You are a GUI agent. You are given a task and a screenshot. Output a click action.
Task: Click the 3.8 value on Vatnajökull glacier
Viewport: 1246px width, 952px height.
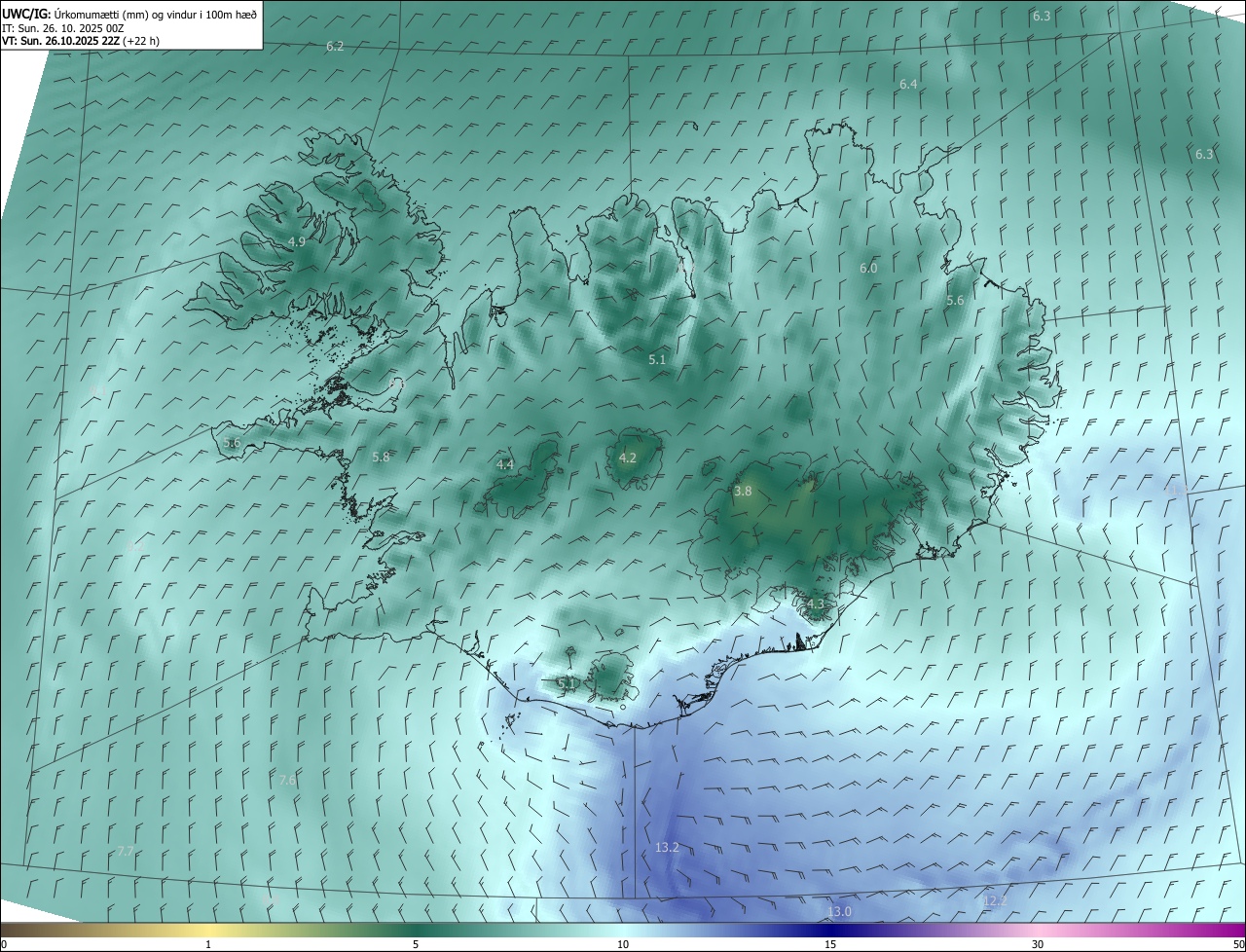tap(743, 492)
